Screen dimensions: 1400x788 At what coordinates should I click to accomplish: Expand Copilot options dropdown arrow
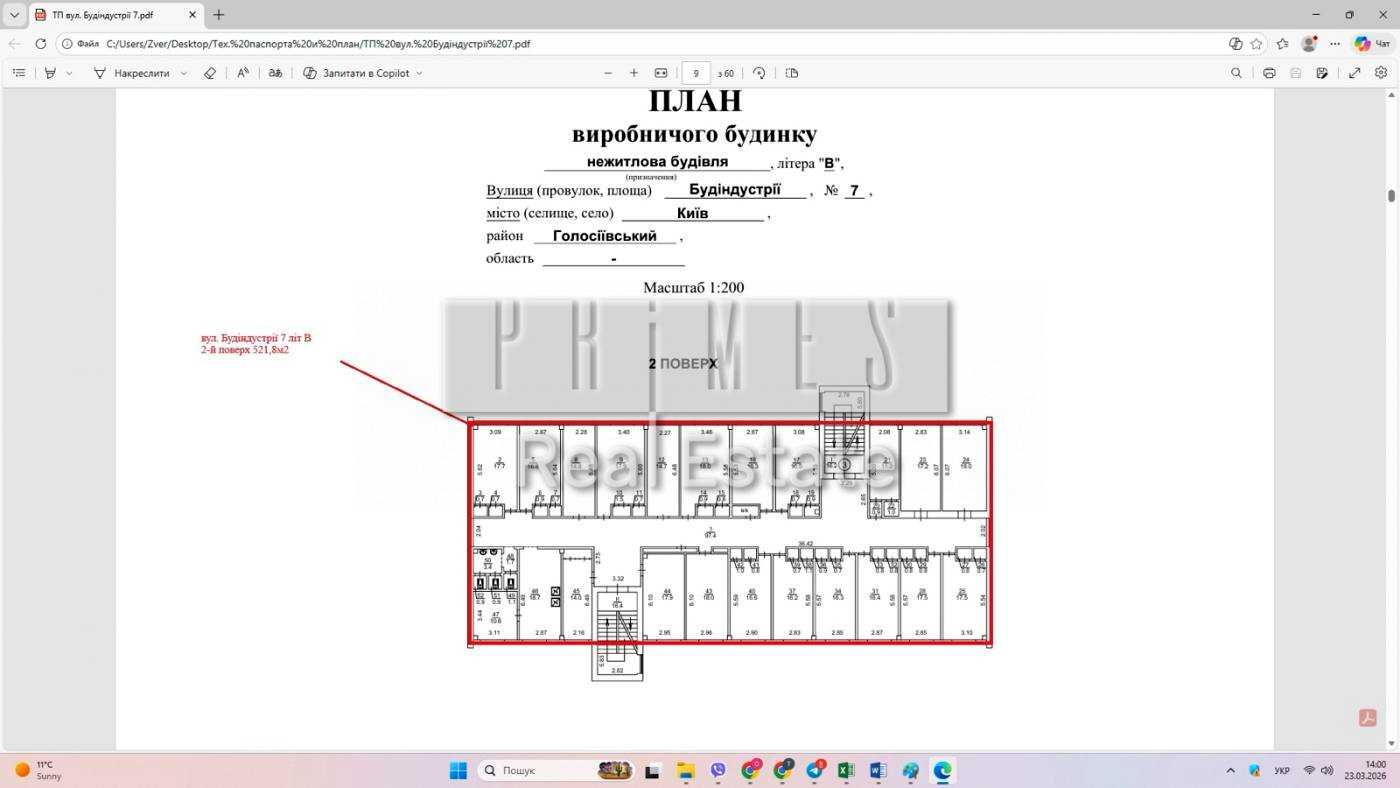(x=419, y=73)
